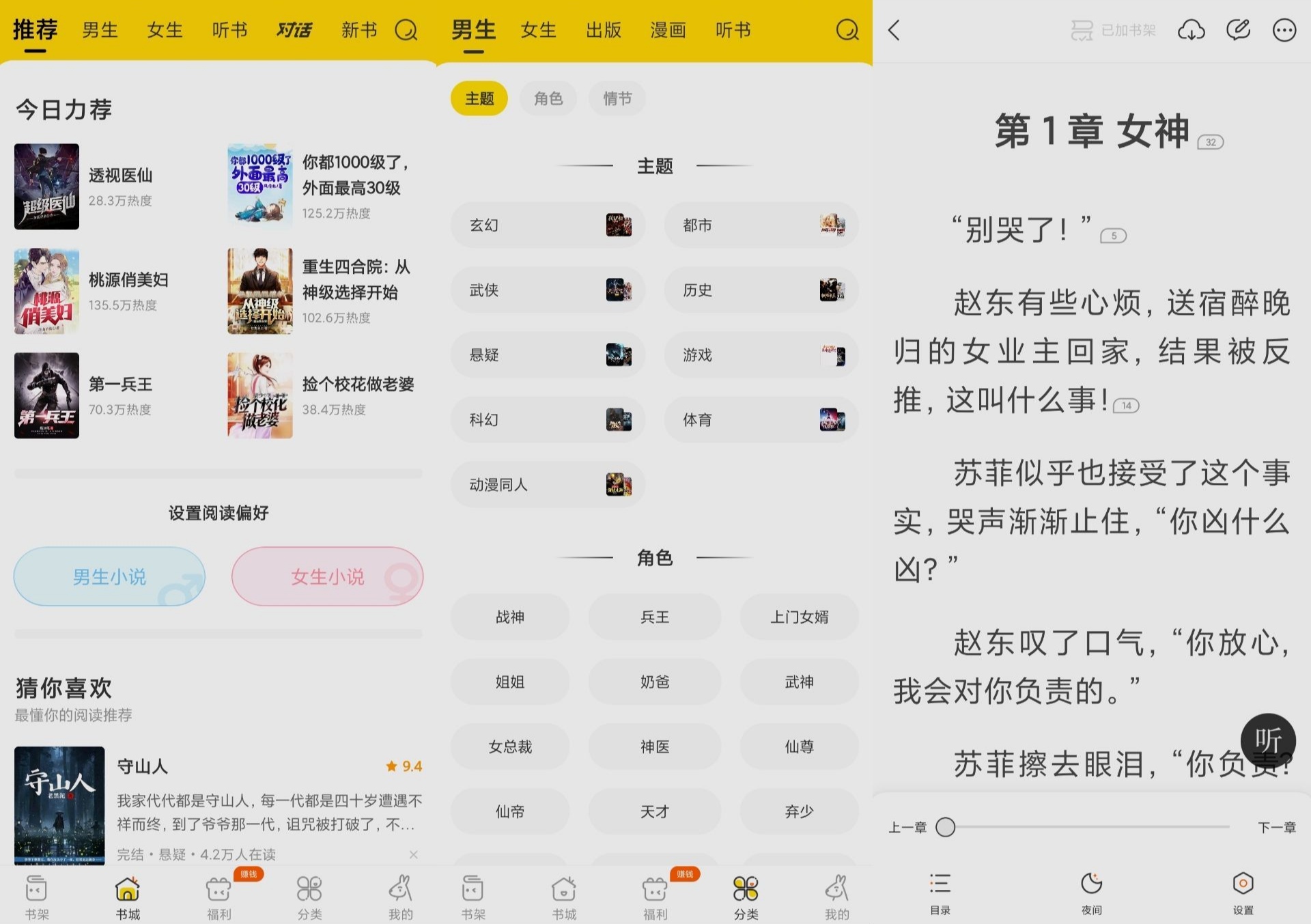Select the 主题 filter pill
This screenshot has height=924, width=1311.
(479, 98)
